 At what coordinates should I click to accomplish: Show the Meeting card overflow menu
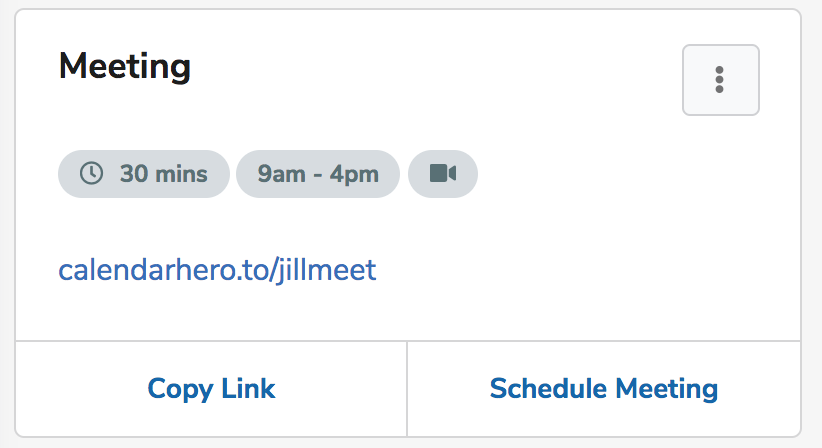tap(720, 80)
